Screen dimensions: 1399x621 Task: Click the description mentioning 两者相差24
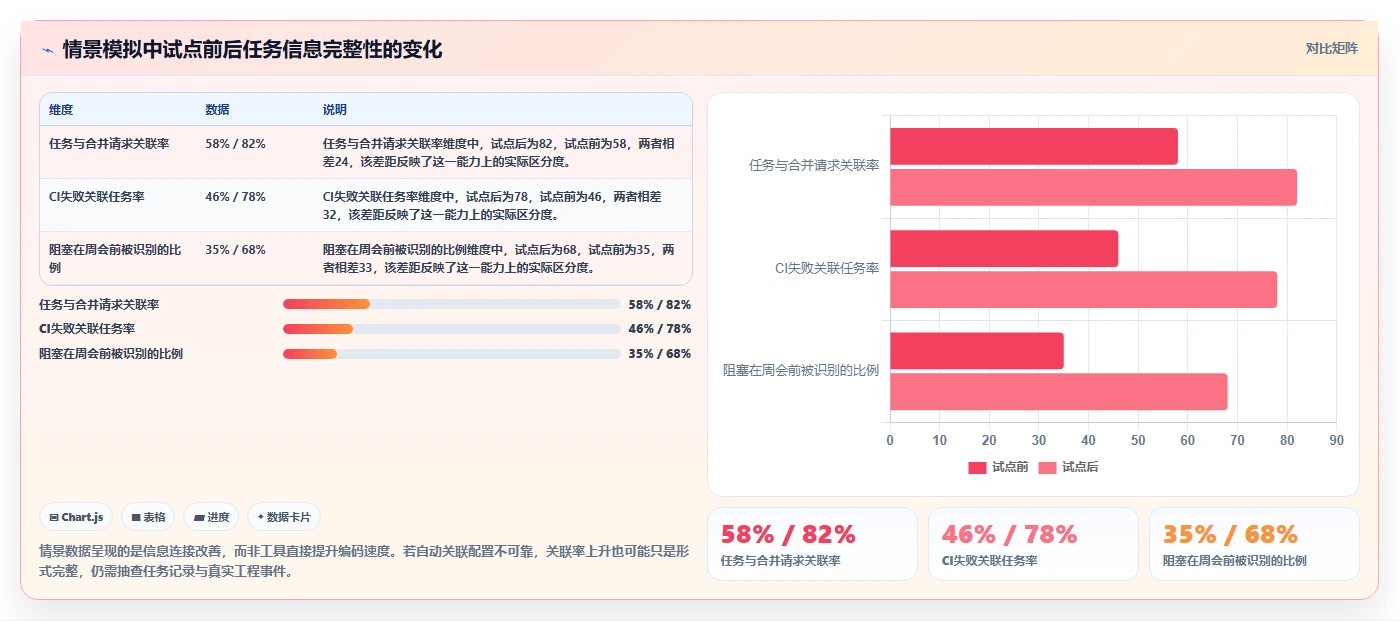tap(499, 152)
